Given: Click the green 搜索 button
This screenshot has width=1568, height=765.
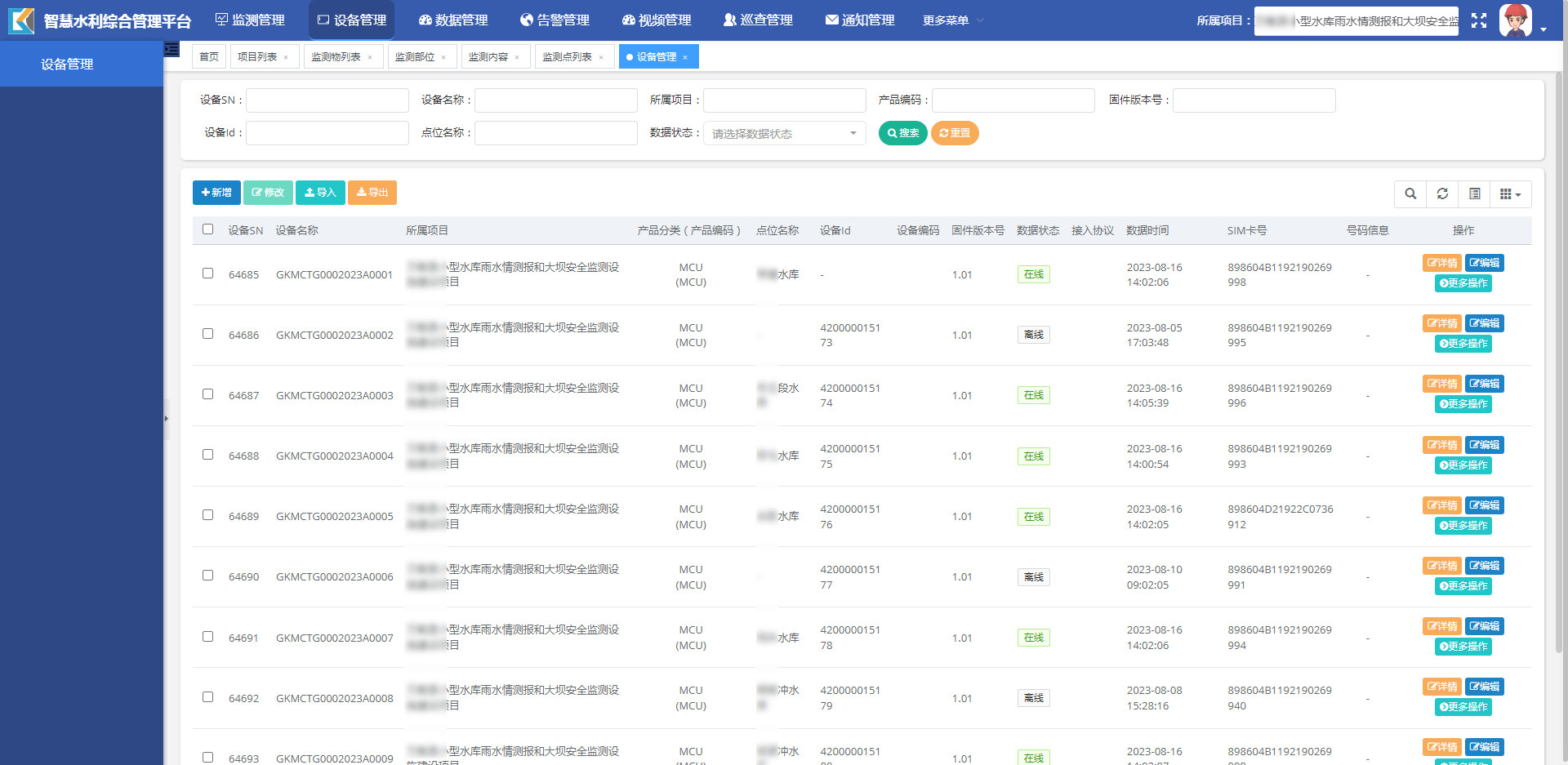Looking at the screenshot, I should click(x=902, y=133).
